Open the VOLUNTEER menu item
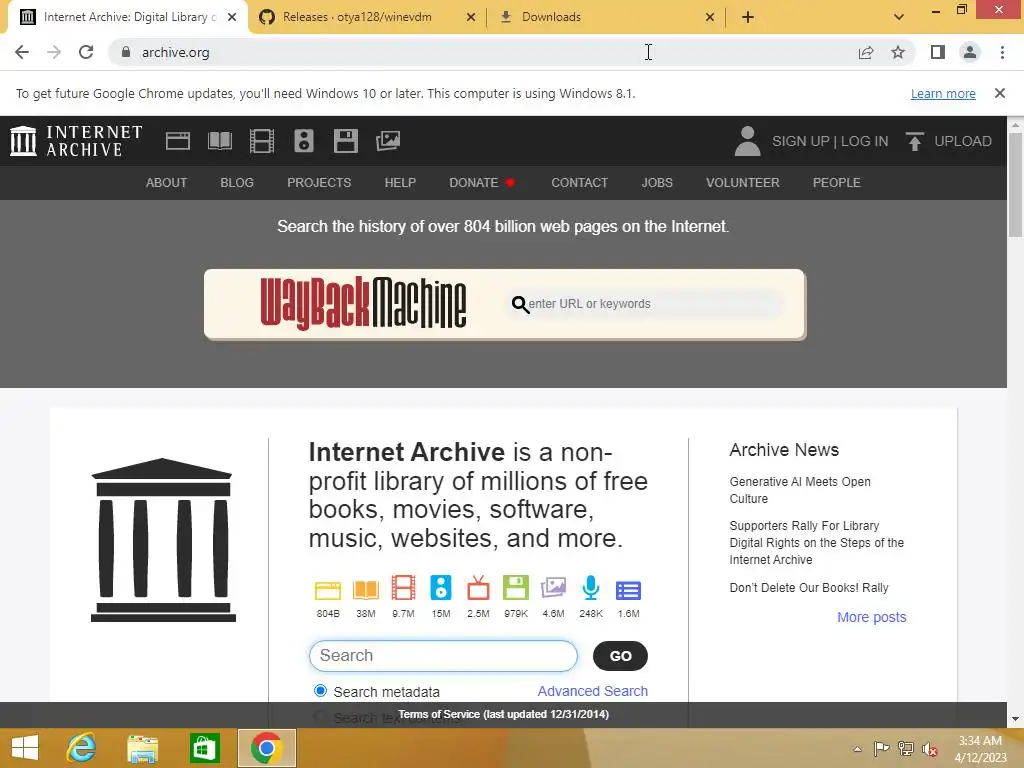Image resolution: width=1024 pixels, height=768 pixels. 743,183
